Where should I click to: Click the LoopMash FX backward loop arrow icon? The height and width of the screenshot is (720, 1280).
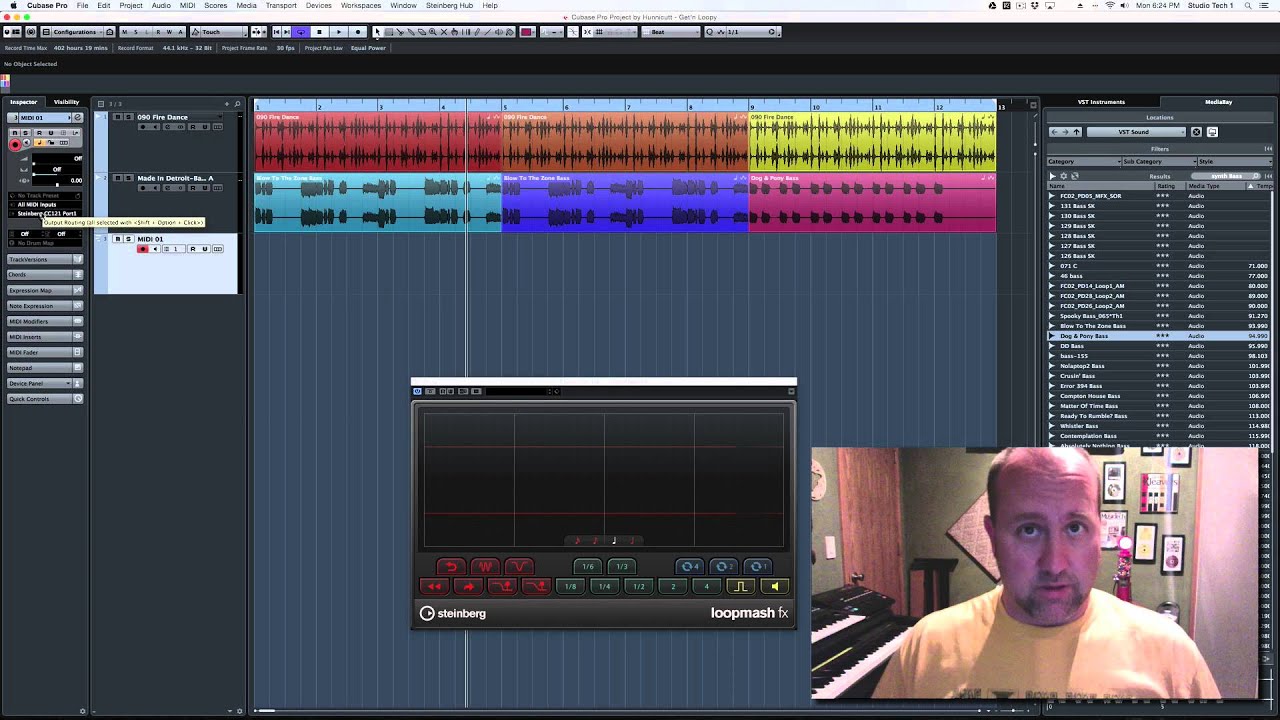pos(451,566)
